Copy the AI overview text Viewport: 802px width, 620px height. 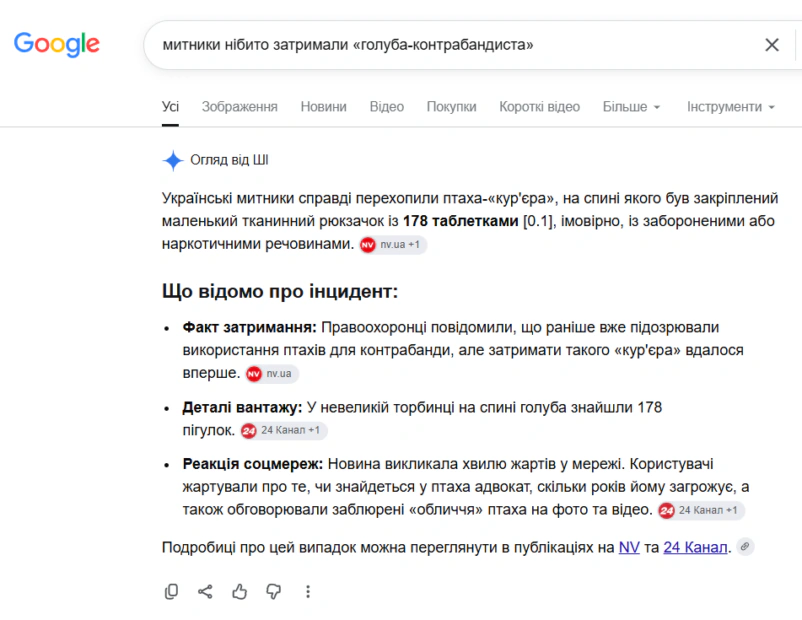(x=171, y=591)
